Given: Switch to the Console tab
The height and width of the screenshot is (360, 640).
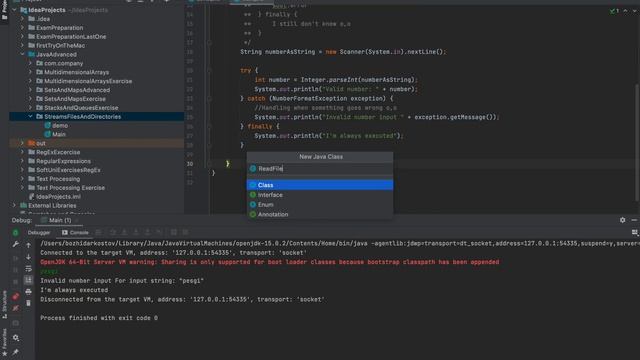Looking at the screenshot, I should (x=76, y=233).
